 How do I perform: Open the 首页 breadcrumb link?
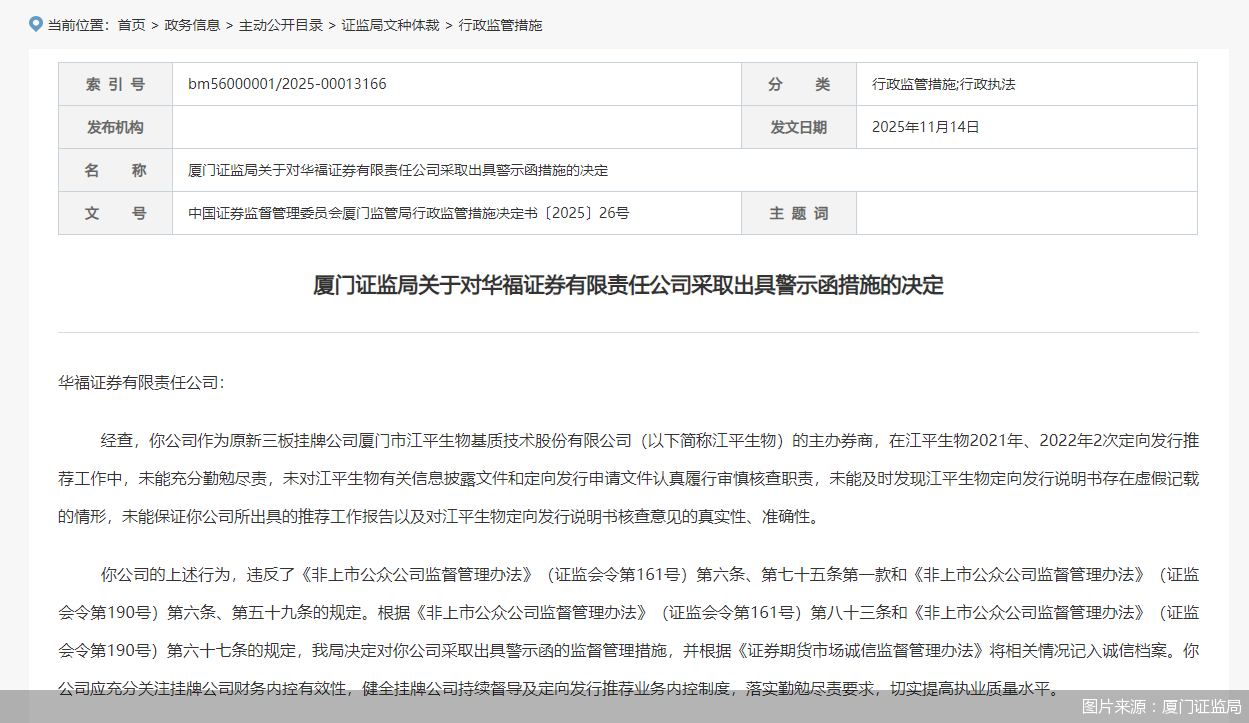[x=132, y=25]
